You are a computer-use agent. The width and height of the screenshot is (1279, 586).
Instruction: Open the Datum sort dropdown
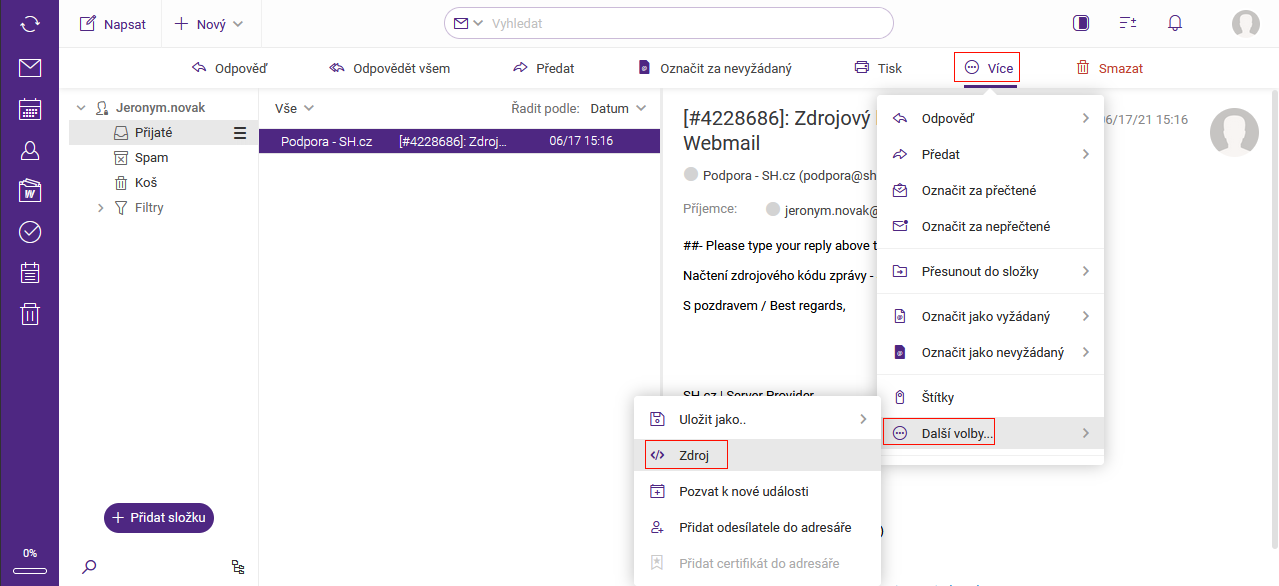coord(618,108)
